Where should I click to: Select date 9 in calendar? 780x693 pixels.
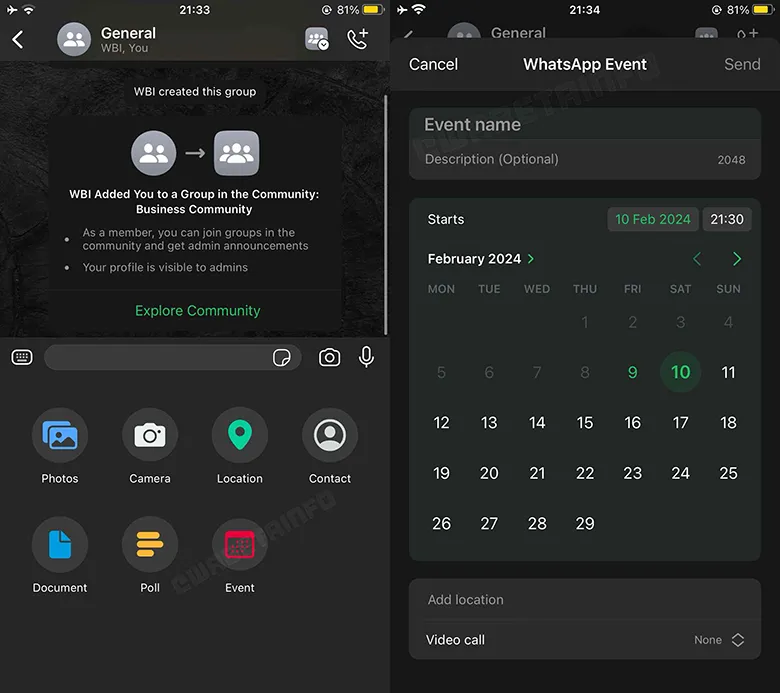click(x=632, y=372)
